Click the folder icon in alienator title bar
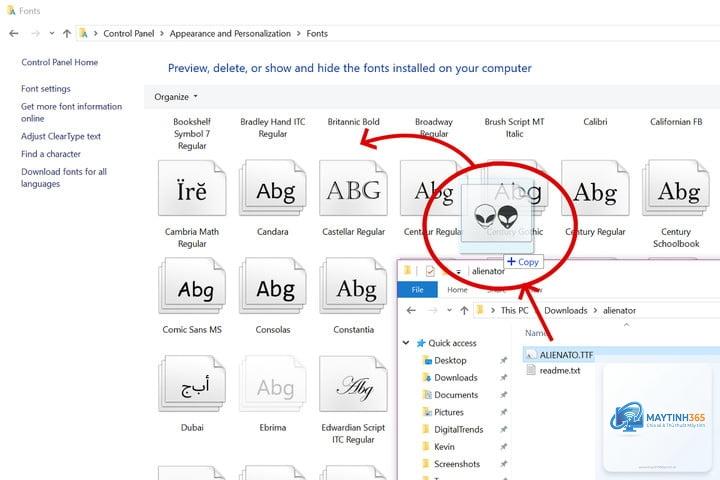 point(407,271)
